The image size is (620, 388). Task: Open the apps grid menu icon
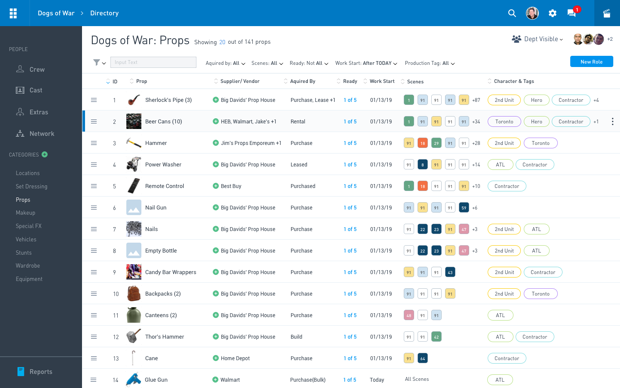(x=13, y=13)
